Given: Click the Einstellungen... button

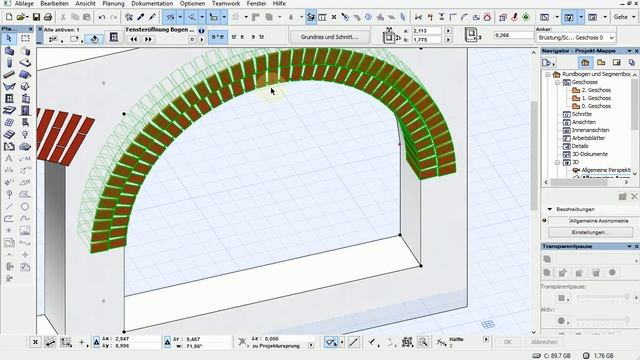Looking at the screenshot, I should point(590,232).
